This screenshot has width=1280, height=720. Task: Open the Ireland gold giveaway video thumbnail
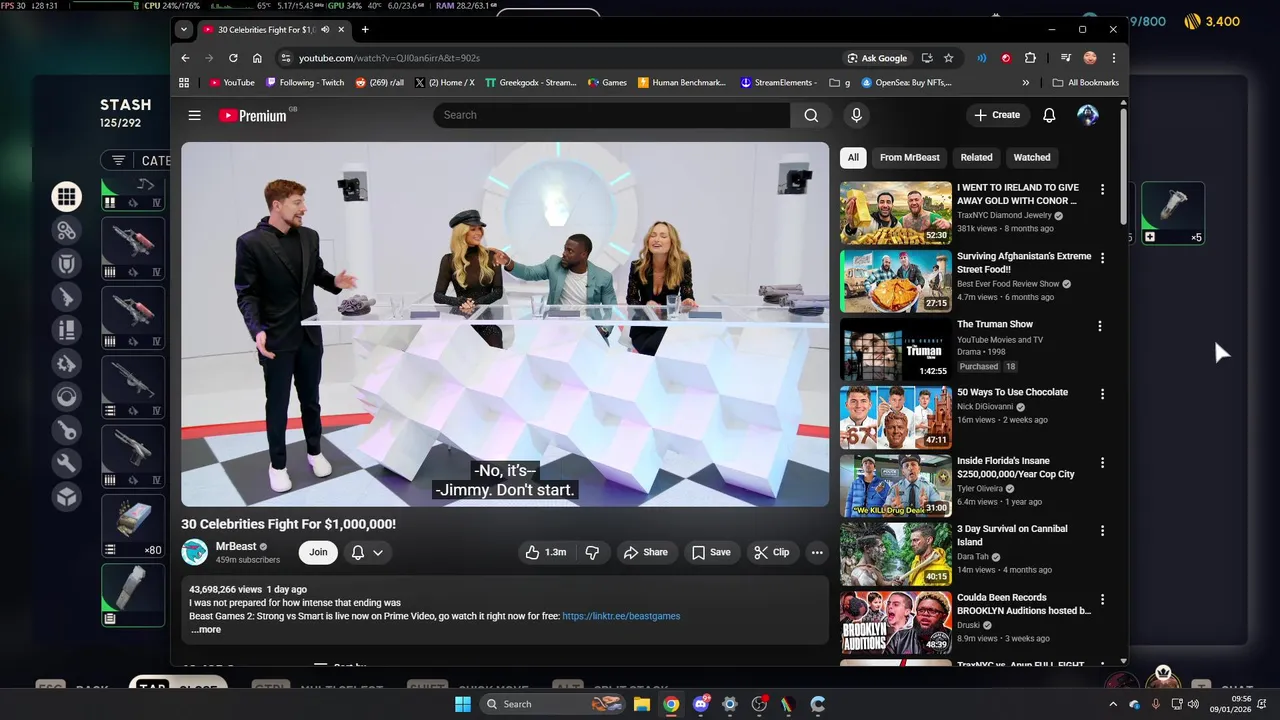click(896, 213)
